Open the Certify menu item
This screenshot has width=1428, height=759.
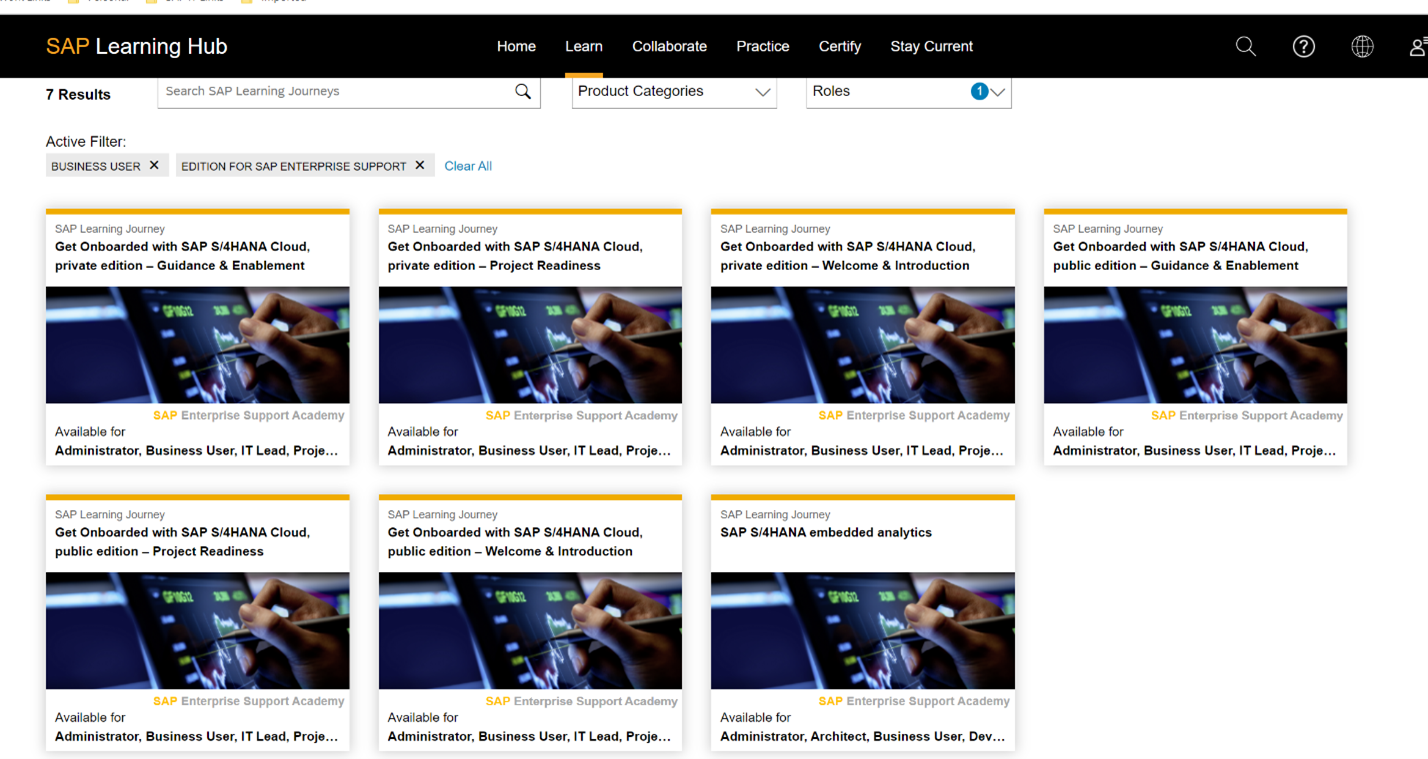click(840, 46)
